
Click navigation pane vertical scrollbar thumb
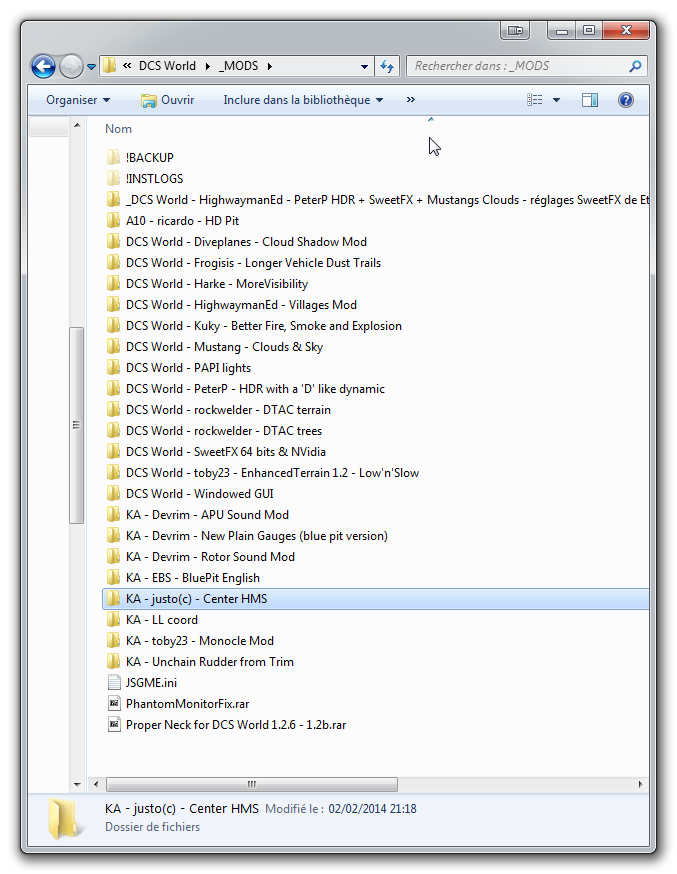click(76, 425)
